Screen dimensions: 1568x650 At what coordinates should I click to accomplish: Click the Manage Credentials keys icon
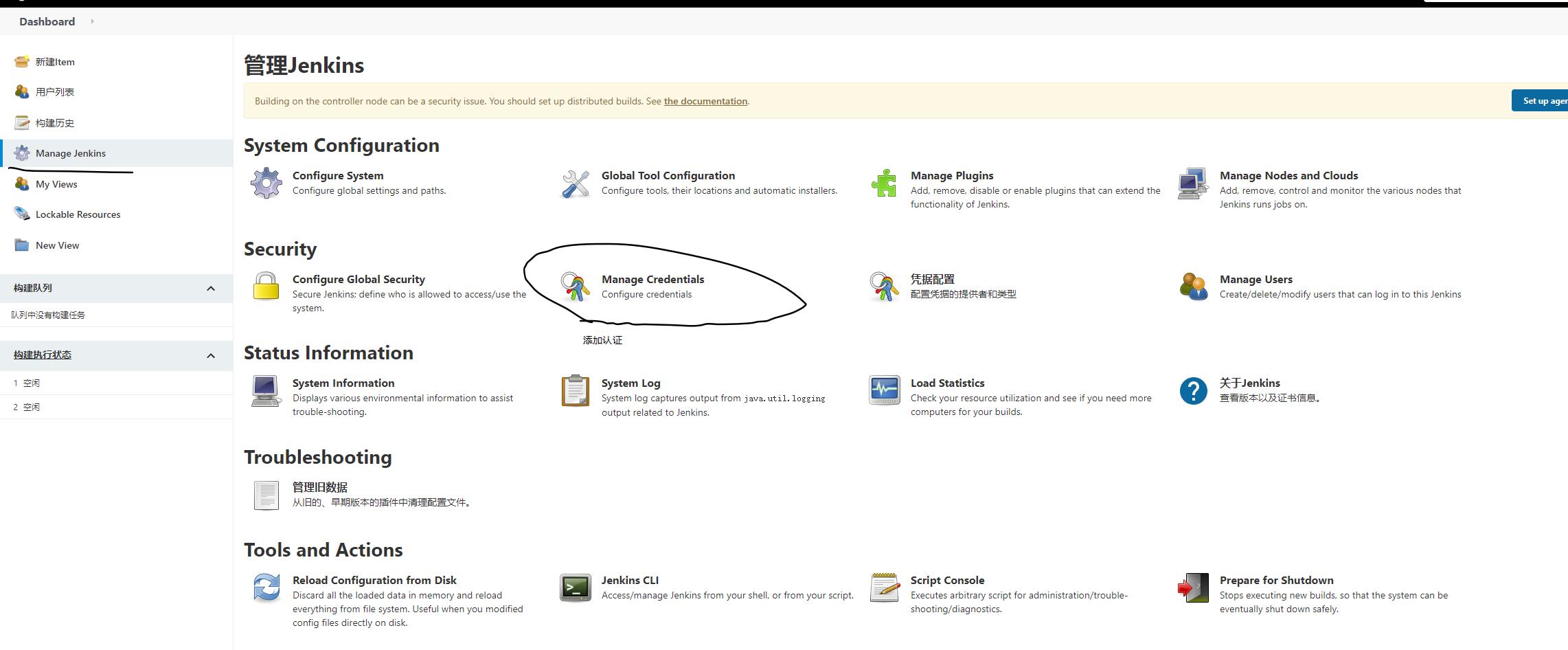pos(576,287)
